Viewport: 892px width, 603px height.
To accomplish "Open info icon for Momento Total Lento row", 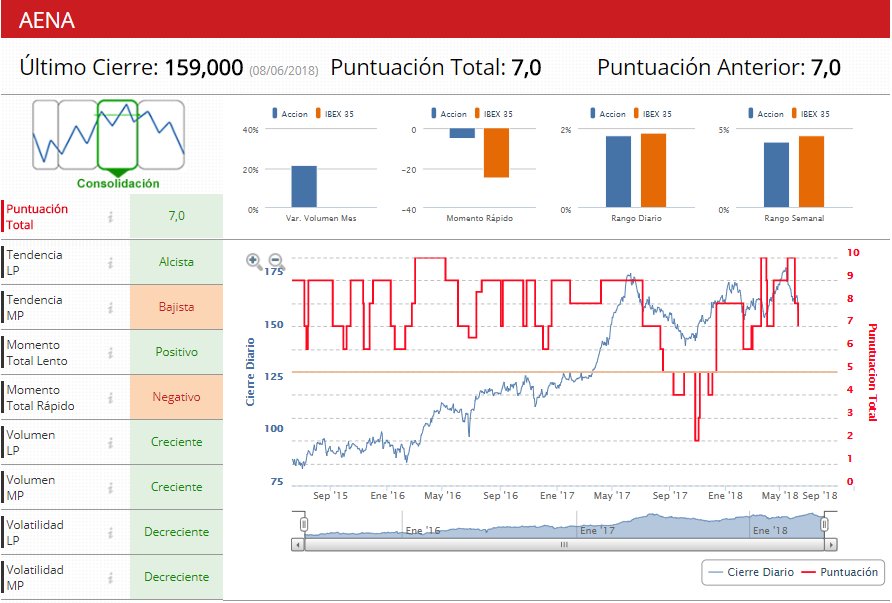I will [110, 353].
